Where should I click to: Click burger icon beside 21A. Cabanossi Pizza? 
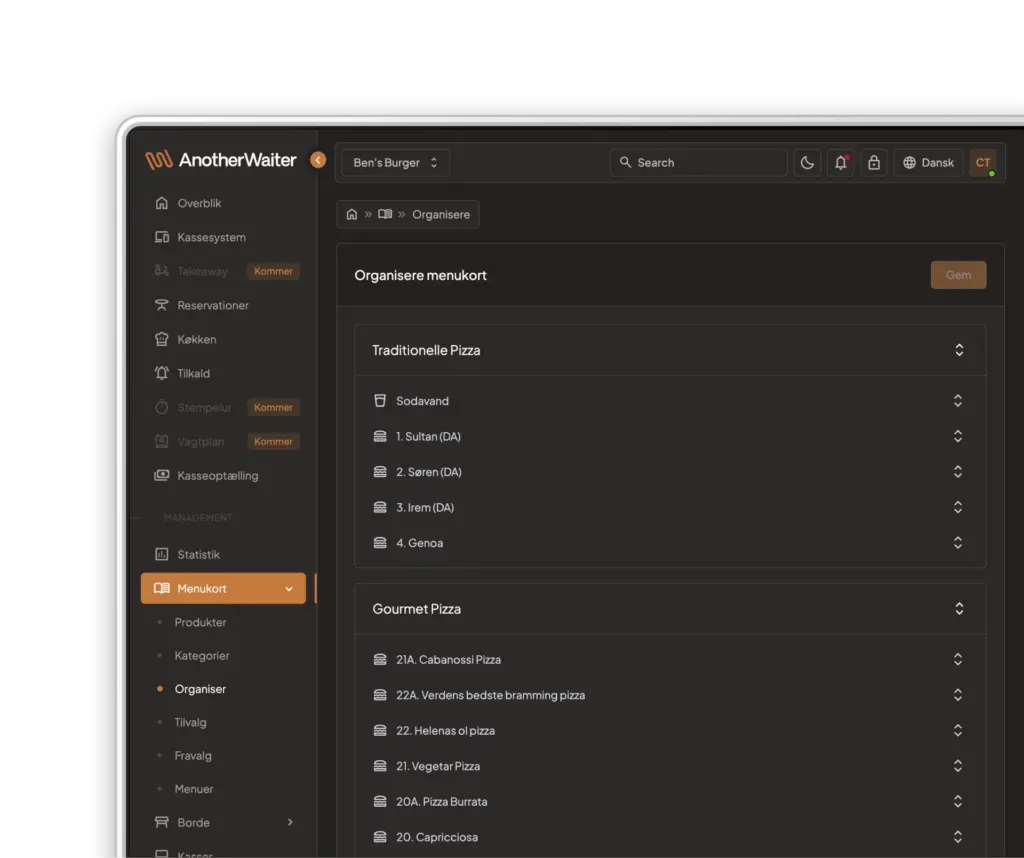click(x=379, y=659)
